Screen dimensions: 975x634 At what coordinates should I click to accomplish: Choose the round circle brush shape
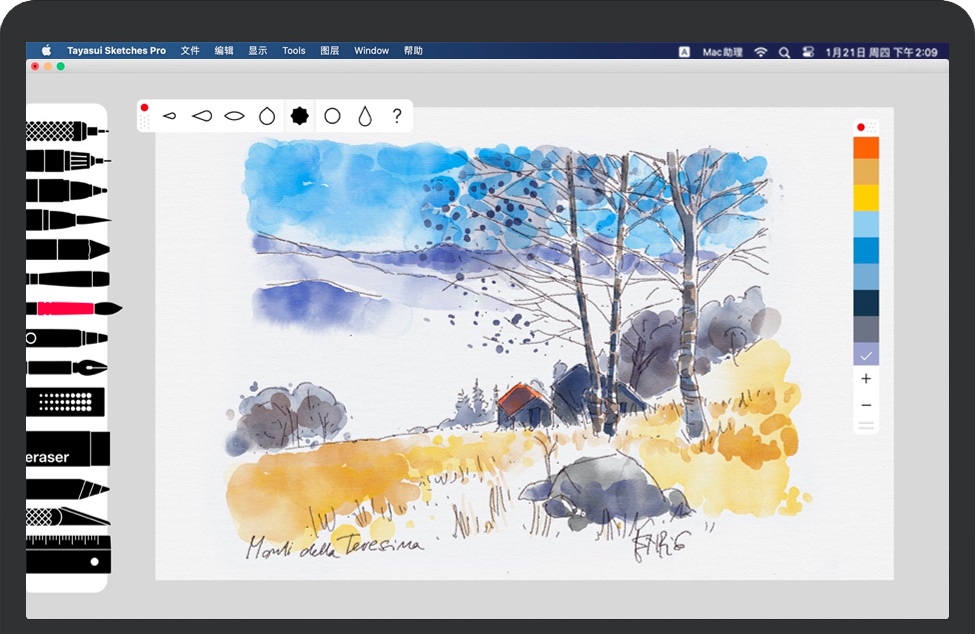pos(333,116)
